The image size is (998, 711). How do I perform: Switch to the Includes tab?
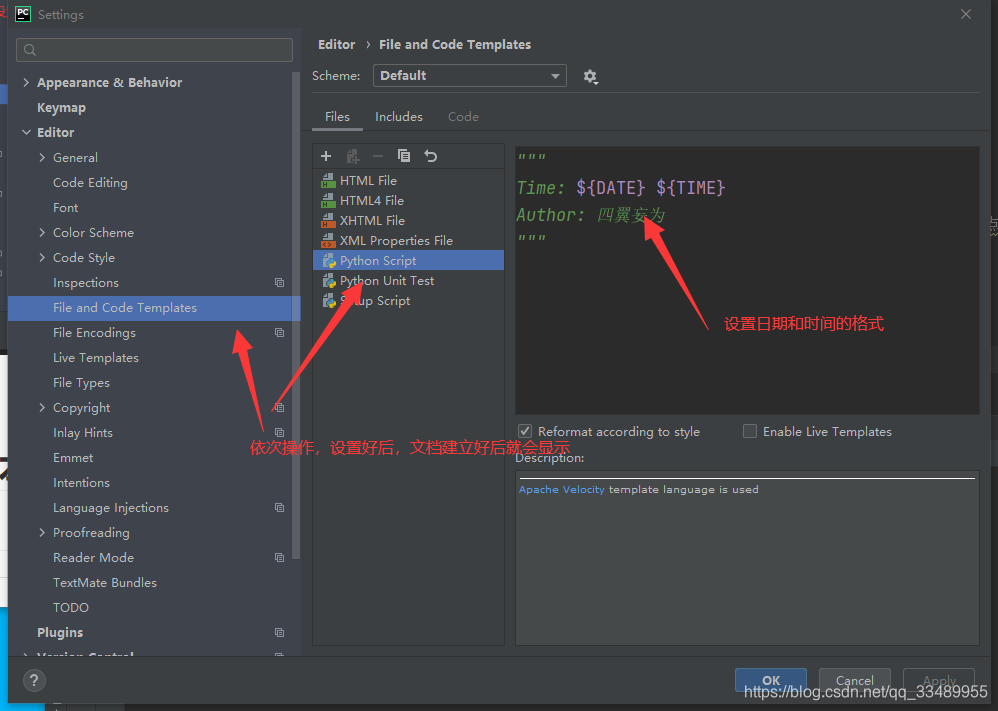tap(398, 117)
